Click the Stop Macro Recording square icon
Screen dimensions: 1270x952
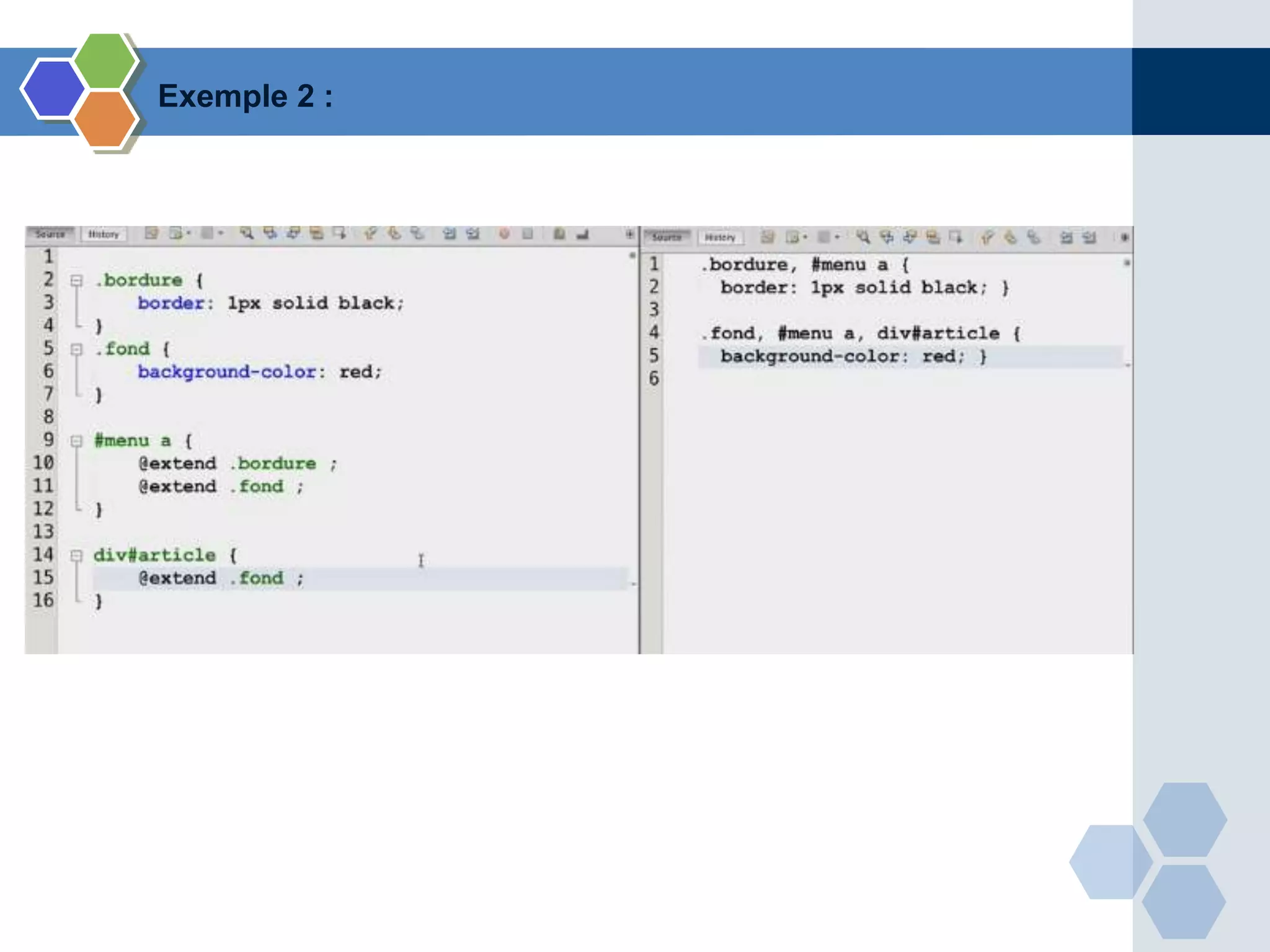coord(527,234)
